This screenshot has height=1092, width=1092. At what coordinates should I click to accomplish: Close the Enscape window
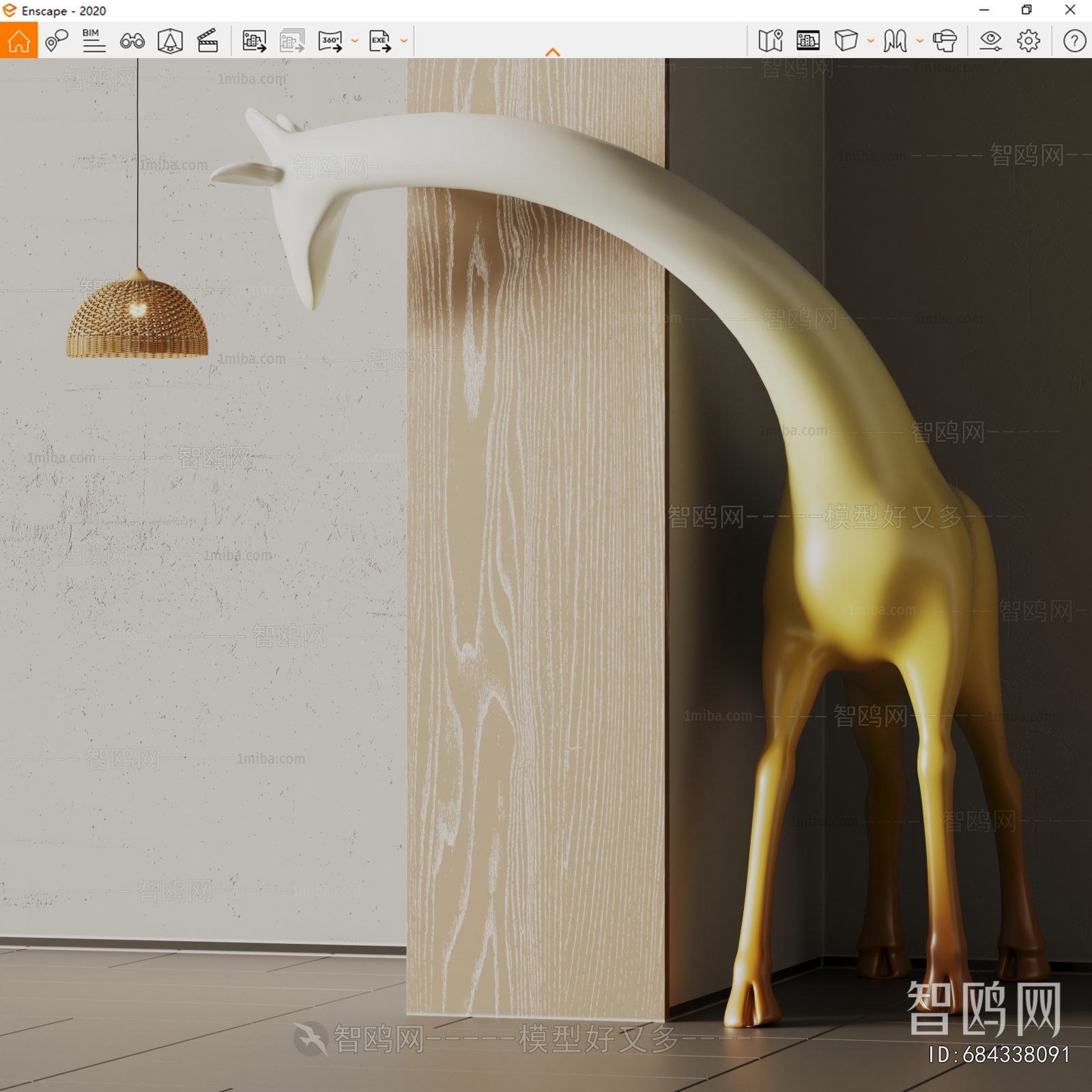(1070, 10)
